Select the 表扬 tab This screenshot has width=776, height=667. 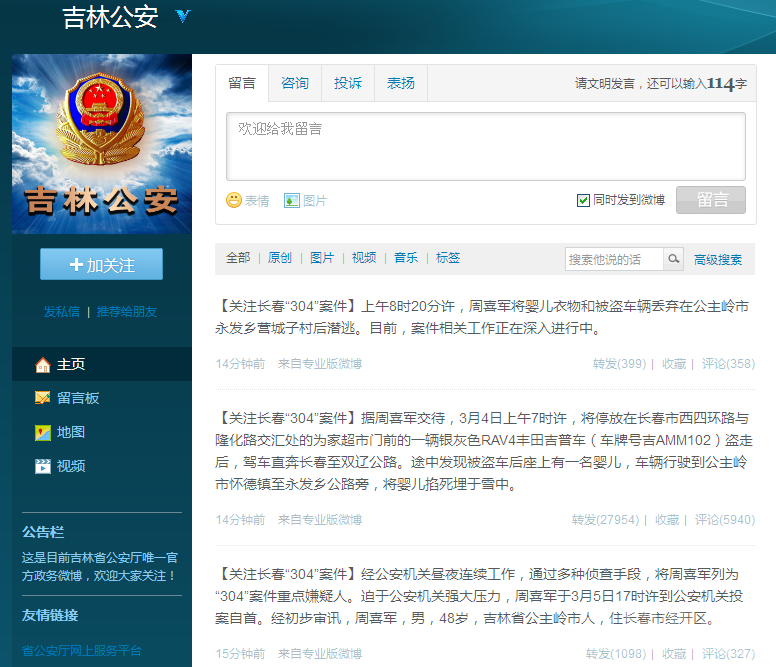[x=401, y=83]
